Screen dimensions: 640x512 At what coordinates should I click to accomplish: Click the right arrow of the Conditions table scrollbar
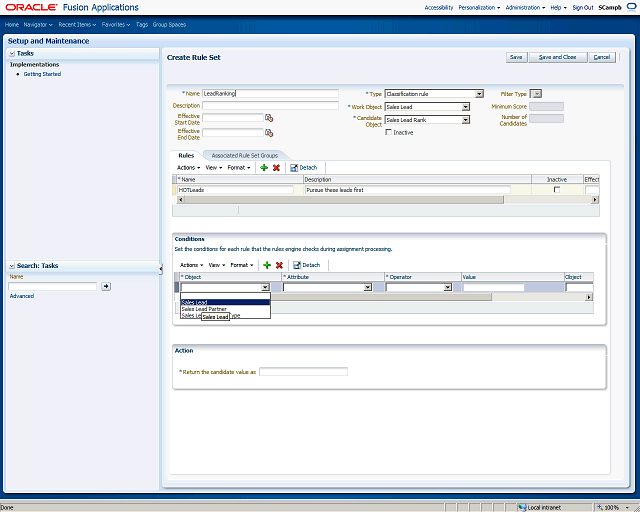[x=589, y=297]
